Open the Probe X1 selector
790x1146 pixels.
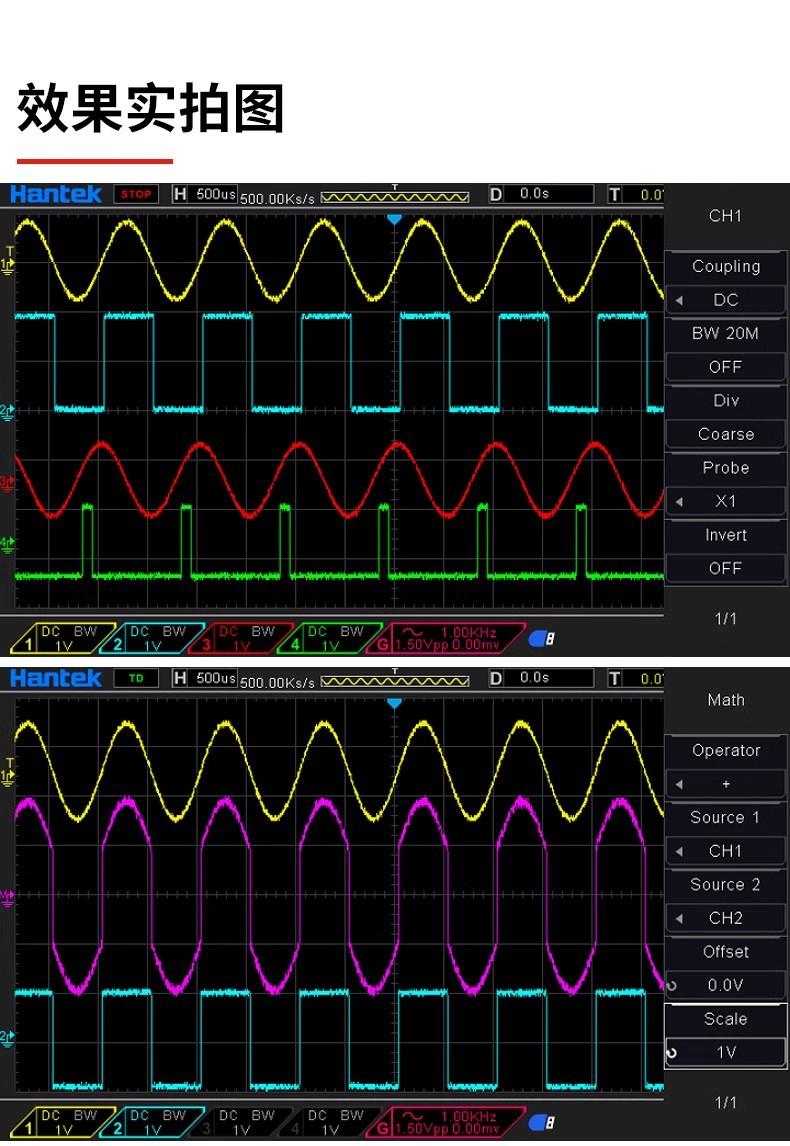click(x=726, y=501)
